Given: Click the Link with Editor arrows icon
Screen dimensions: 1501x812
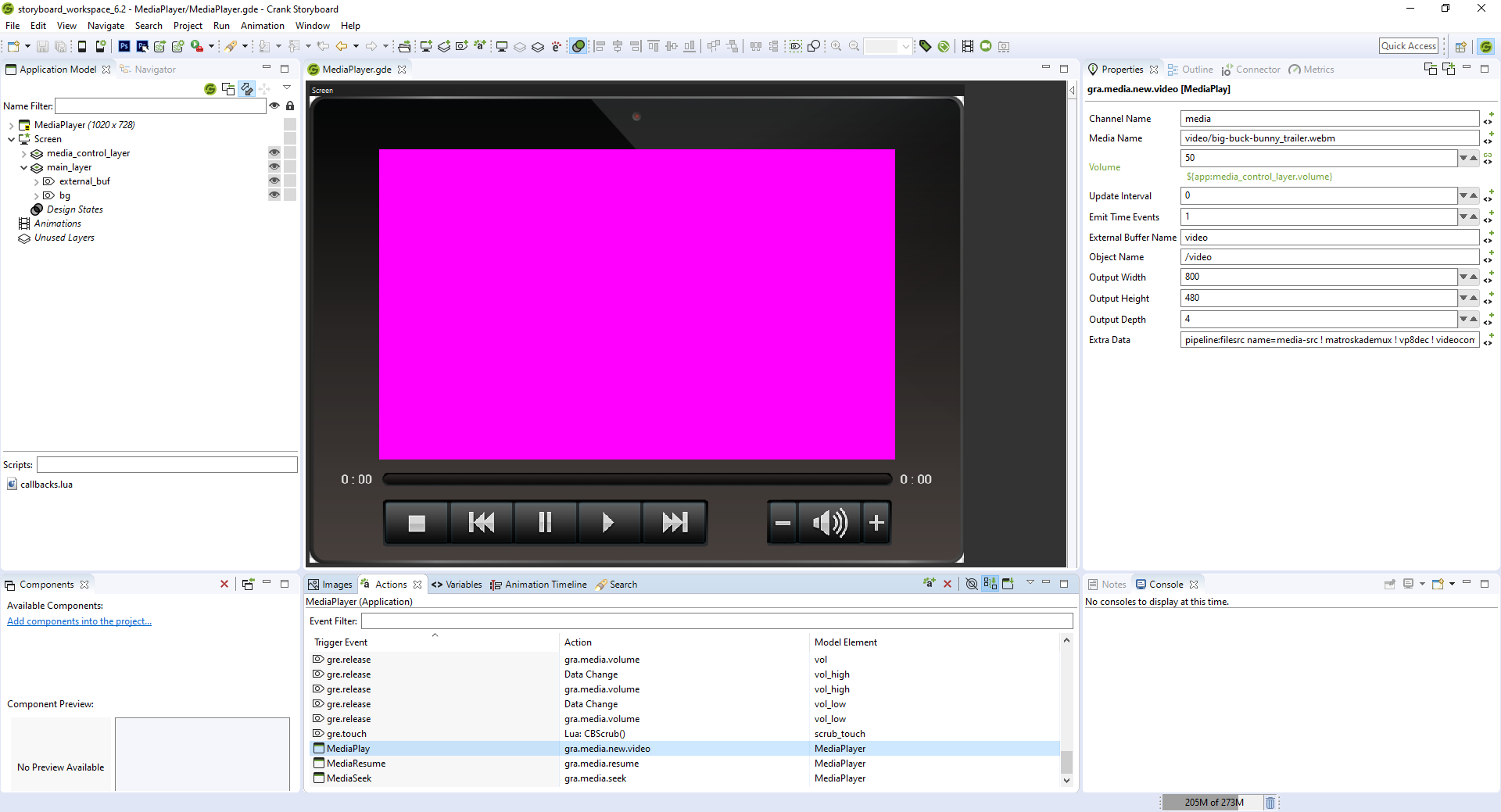Looking at the screenshot, I should [246, 89].
